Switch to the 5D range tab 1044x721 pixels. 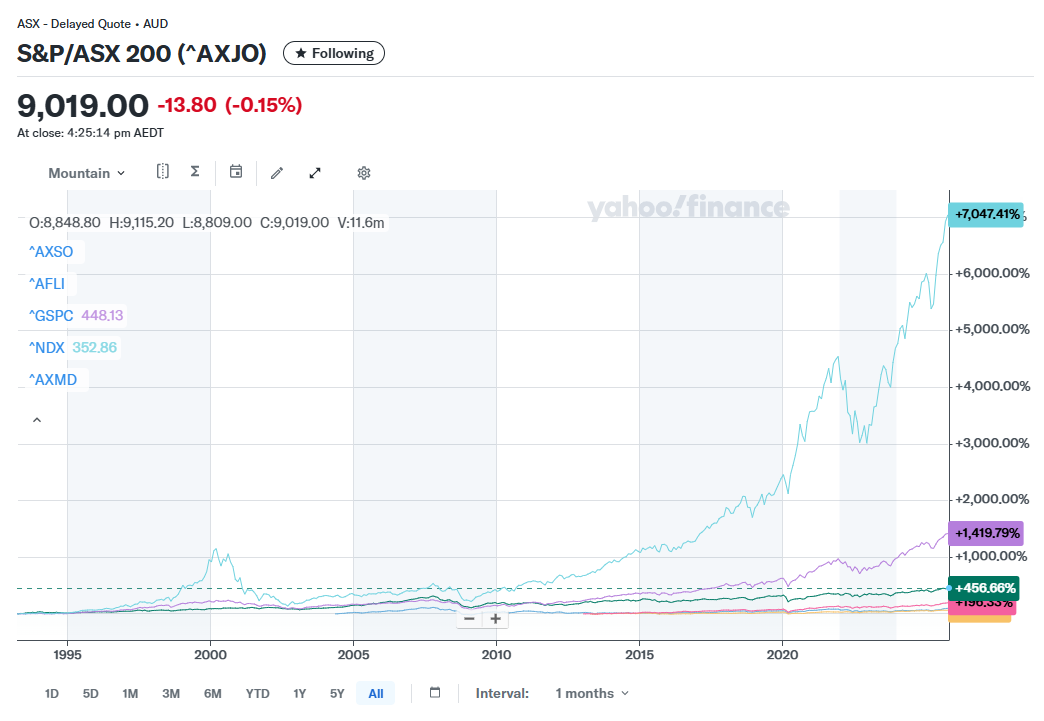(91, 693)
